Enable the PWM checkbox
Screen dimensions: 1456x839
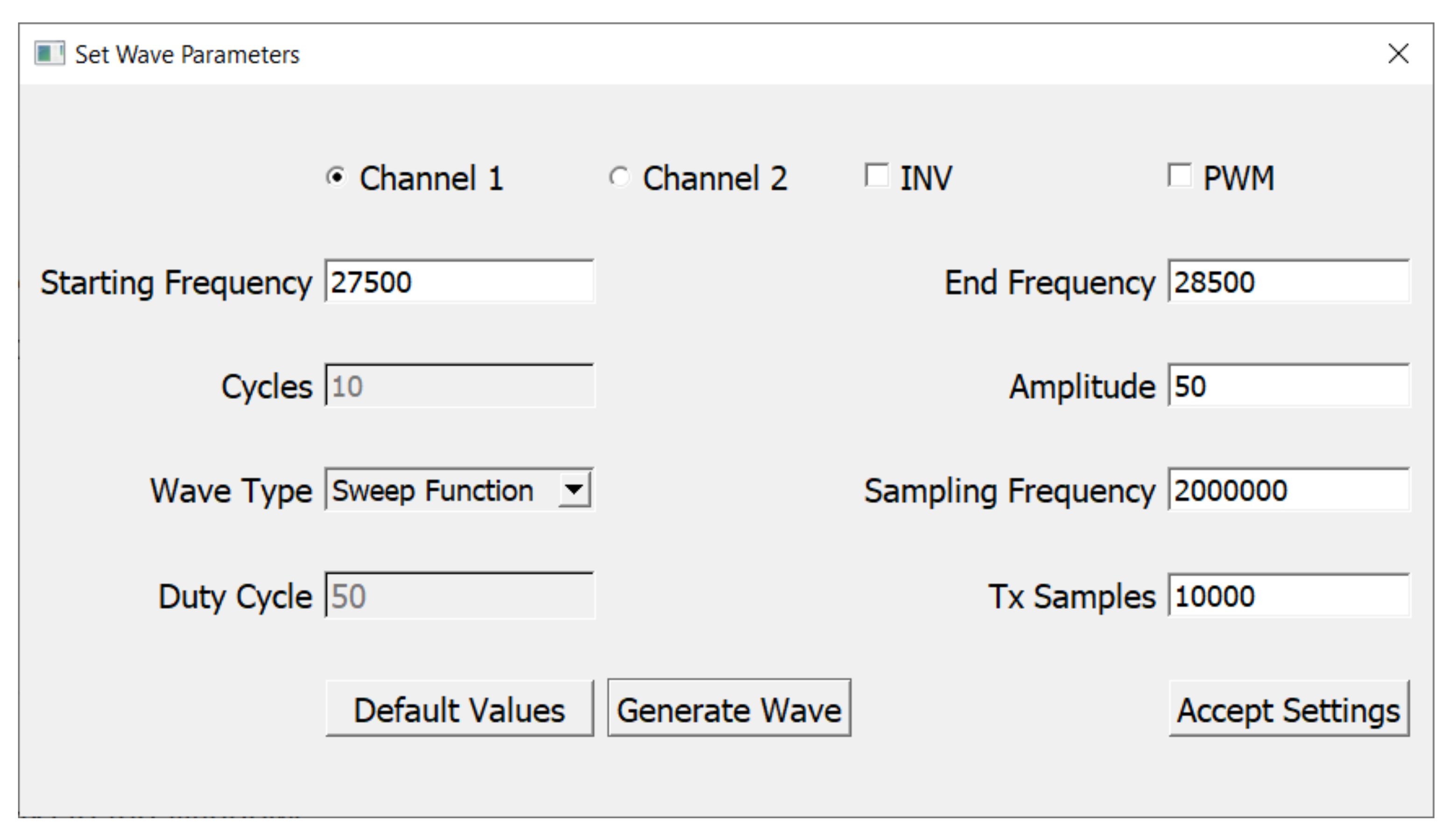pos(1179,176)
